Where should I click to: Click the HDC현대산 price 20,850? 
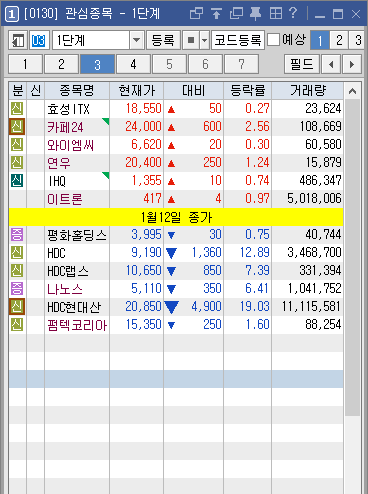click(143, 306)
